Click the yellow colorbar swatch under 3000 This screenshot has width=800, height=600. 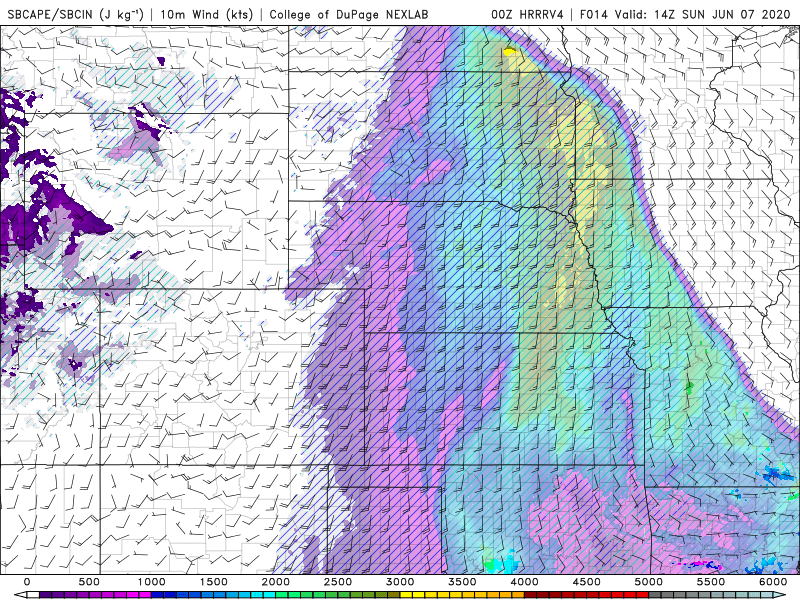tap(407, 595)
